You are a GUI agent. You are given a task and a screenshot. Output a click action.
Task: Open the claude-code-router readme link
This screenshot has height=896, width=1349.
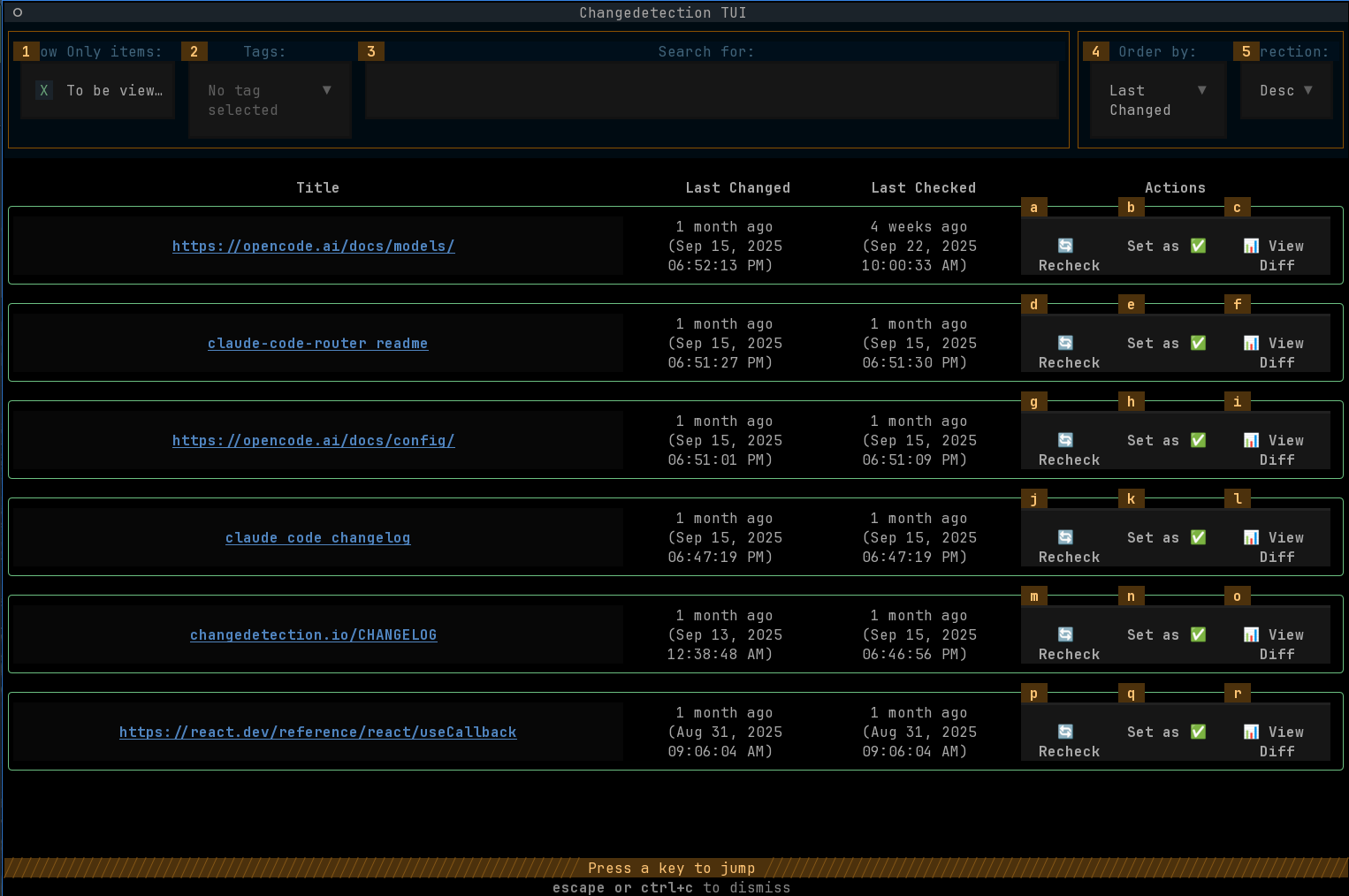click(x=318, y=343)
